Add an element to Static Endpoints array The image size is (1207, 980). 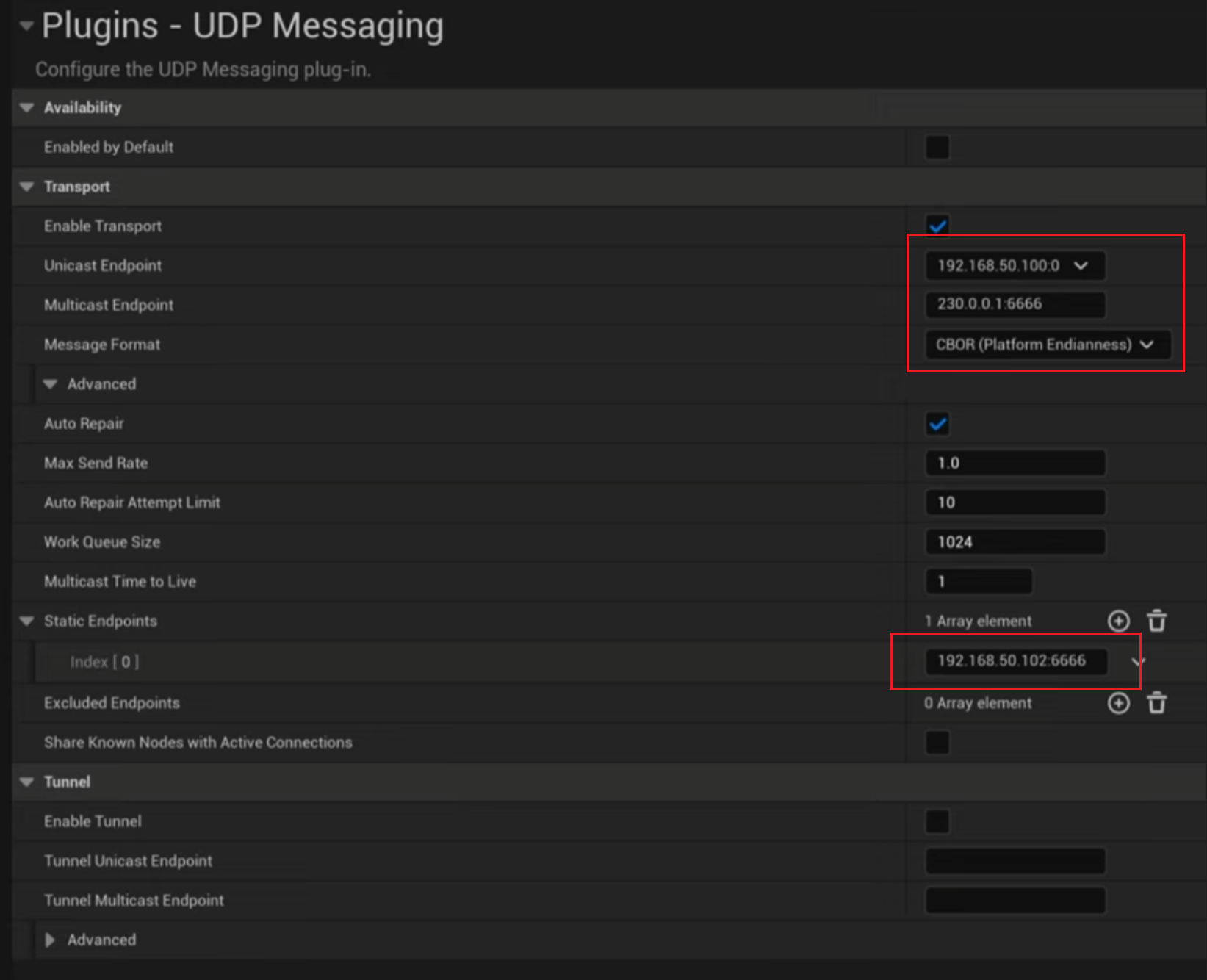click(x=1118, y=621)
